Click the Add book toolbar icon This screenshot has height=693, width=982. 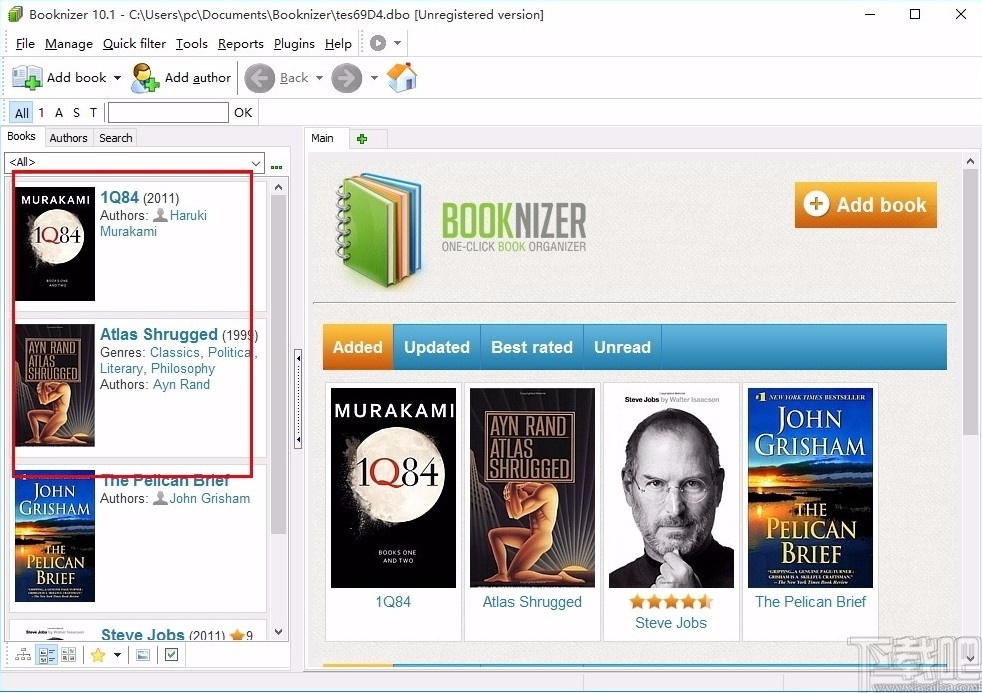26,77
